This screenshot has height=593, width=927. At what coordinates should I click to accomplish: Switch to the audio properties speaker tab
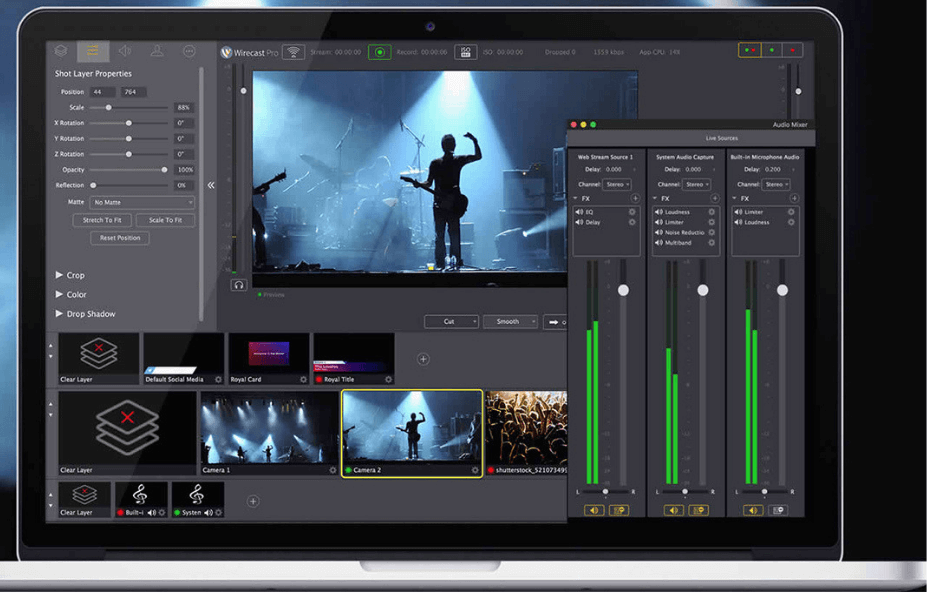pos(125,51)
